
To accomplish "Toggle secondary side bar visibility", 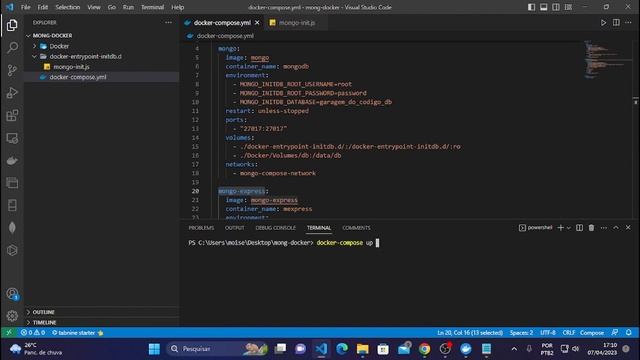I will click(556, 7).
